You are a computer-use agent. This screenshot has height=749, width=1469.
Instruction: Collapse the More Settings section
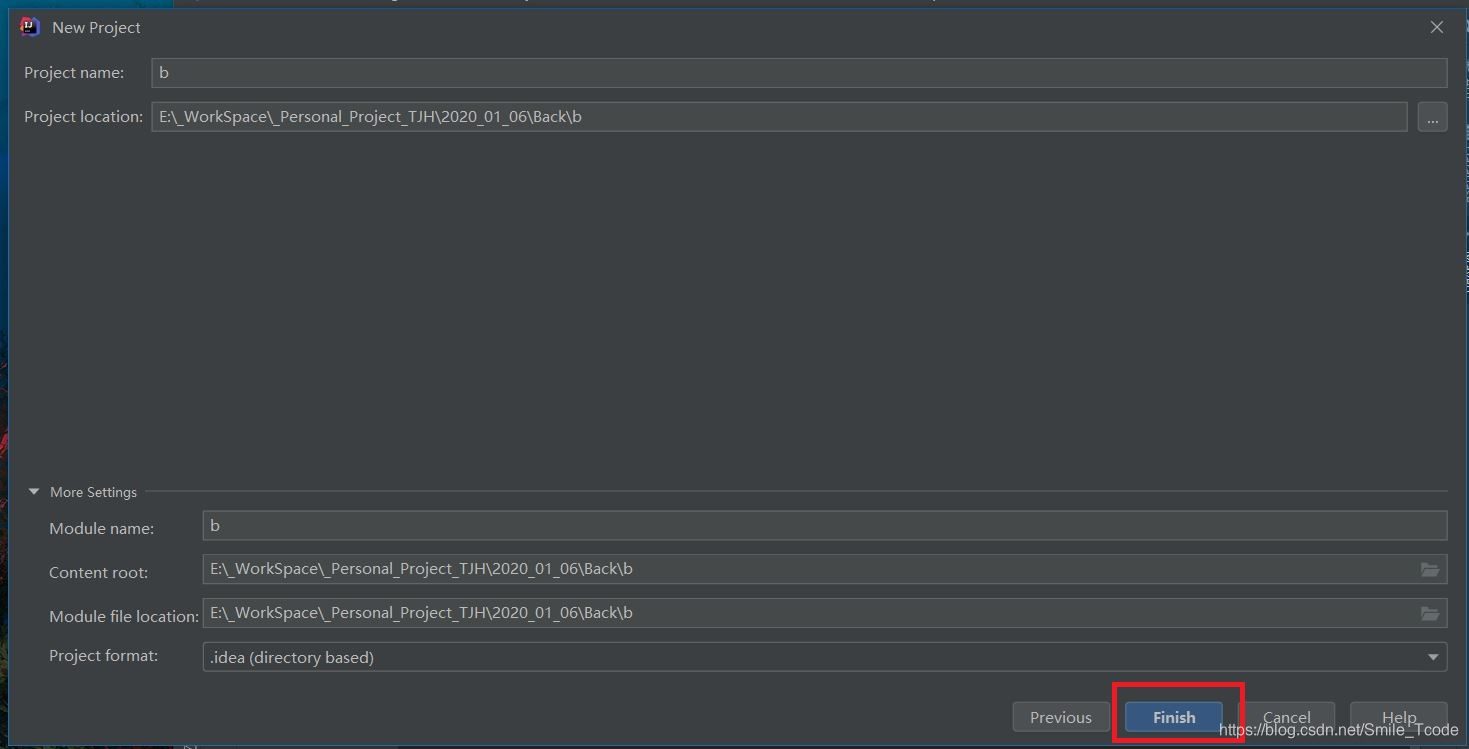point(34,492)
